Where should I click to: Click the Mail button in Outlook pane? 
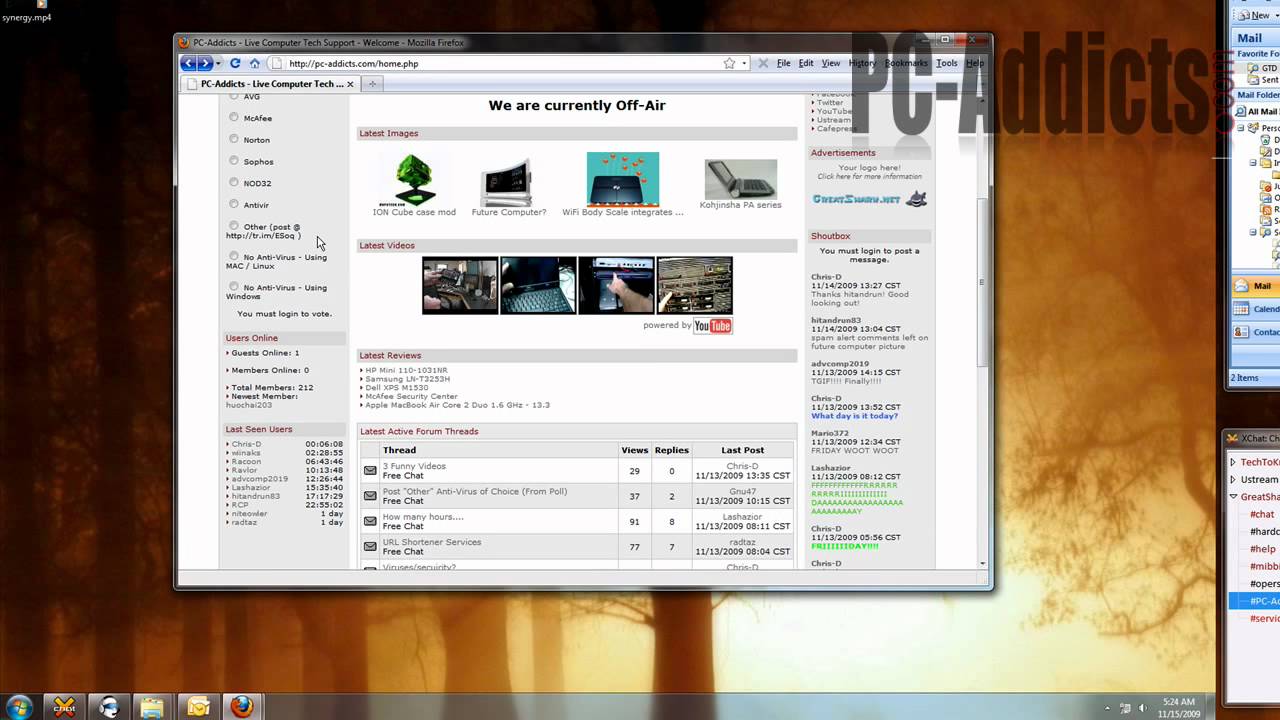pyautogui.click(x=1256, y=286)
